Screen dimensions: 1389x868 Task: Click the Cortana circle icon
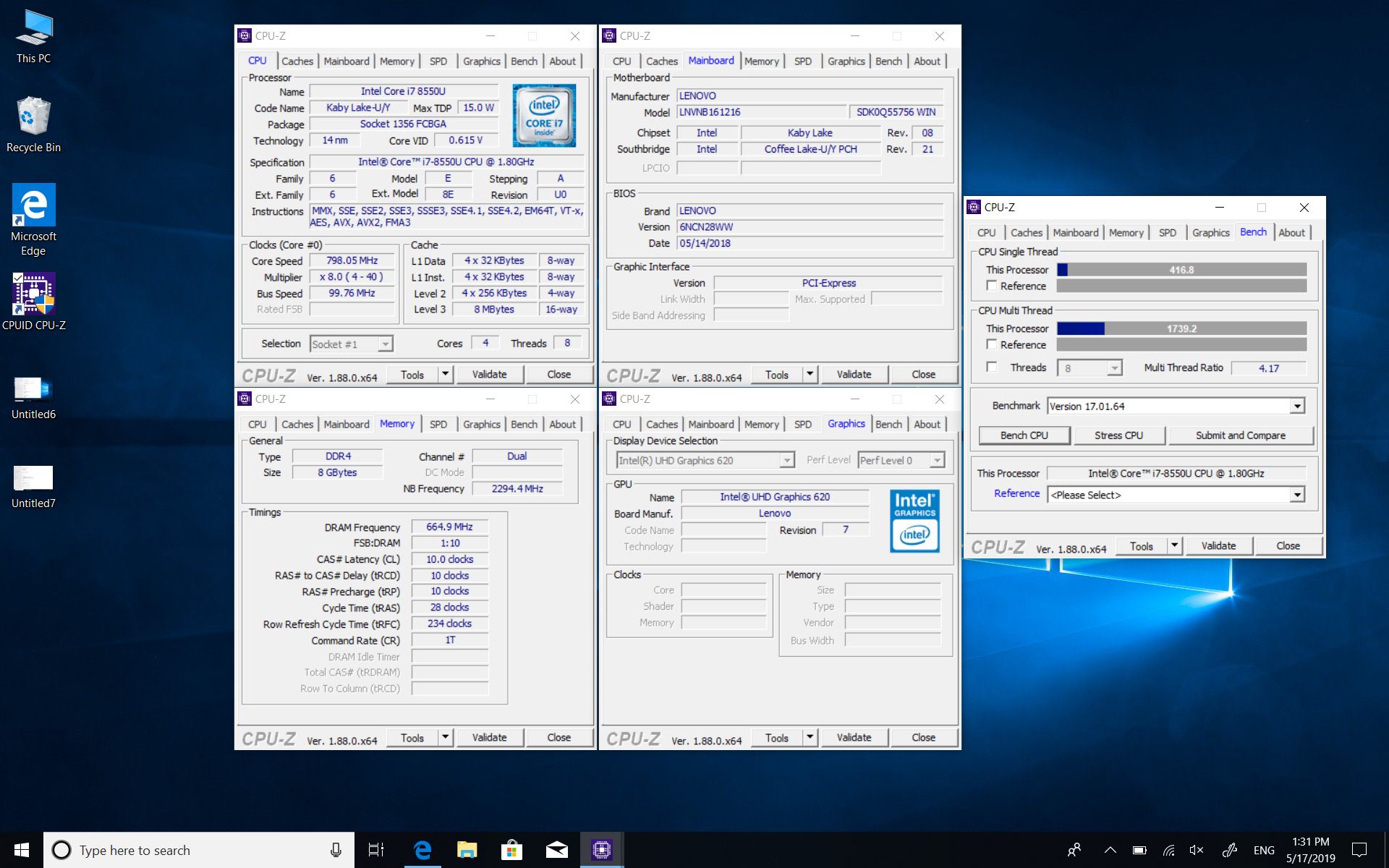point(61,850)
